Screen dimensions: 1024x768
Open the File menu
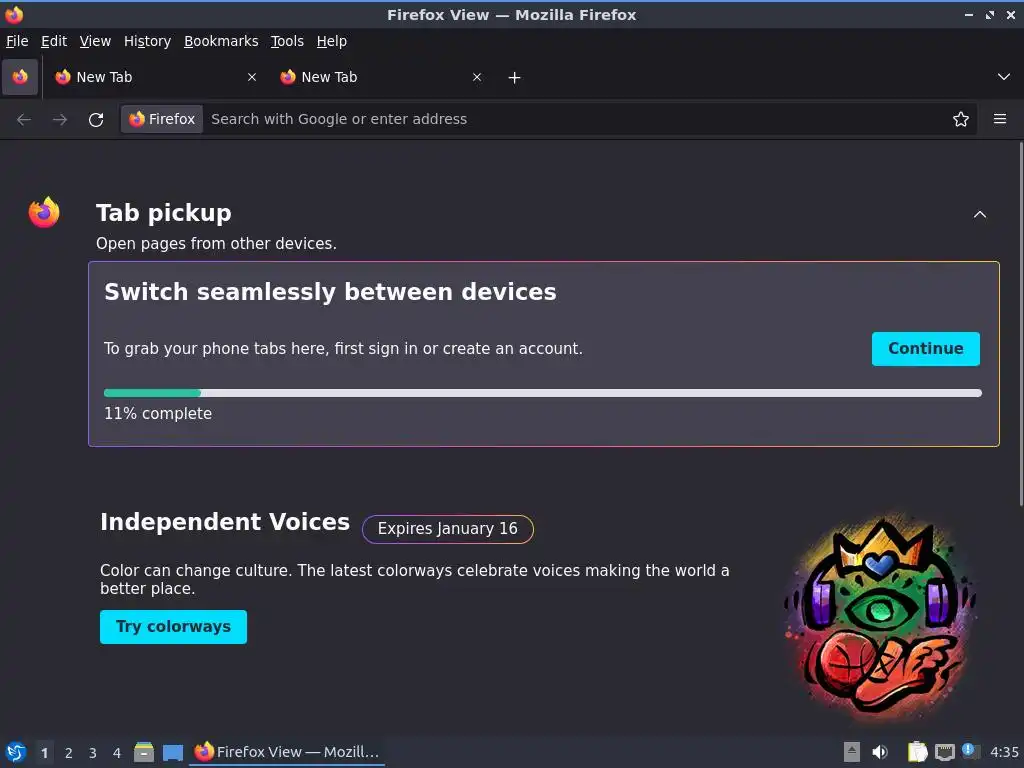coord(17,41)
